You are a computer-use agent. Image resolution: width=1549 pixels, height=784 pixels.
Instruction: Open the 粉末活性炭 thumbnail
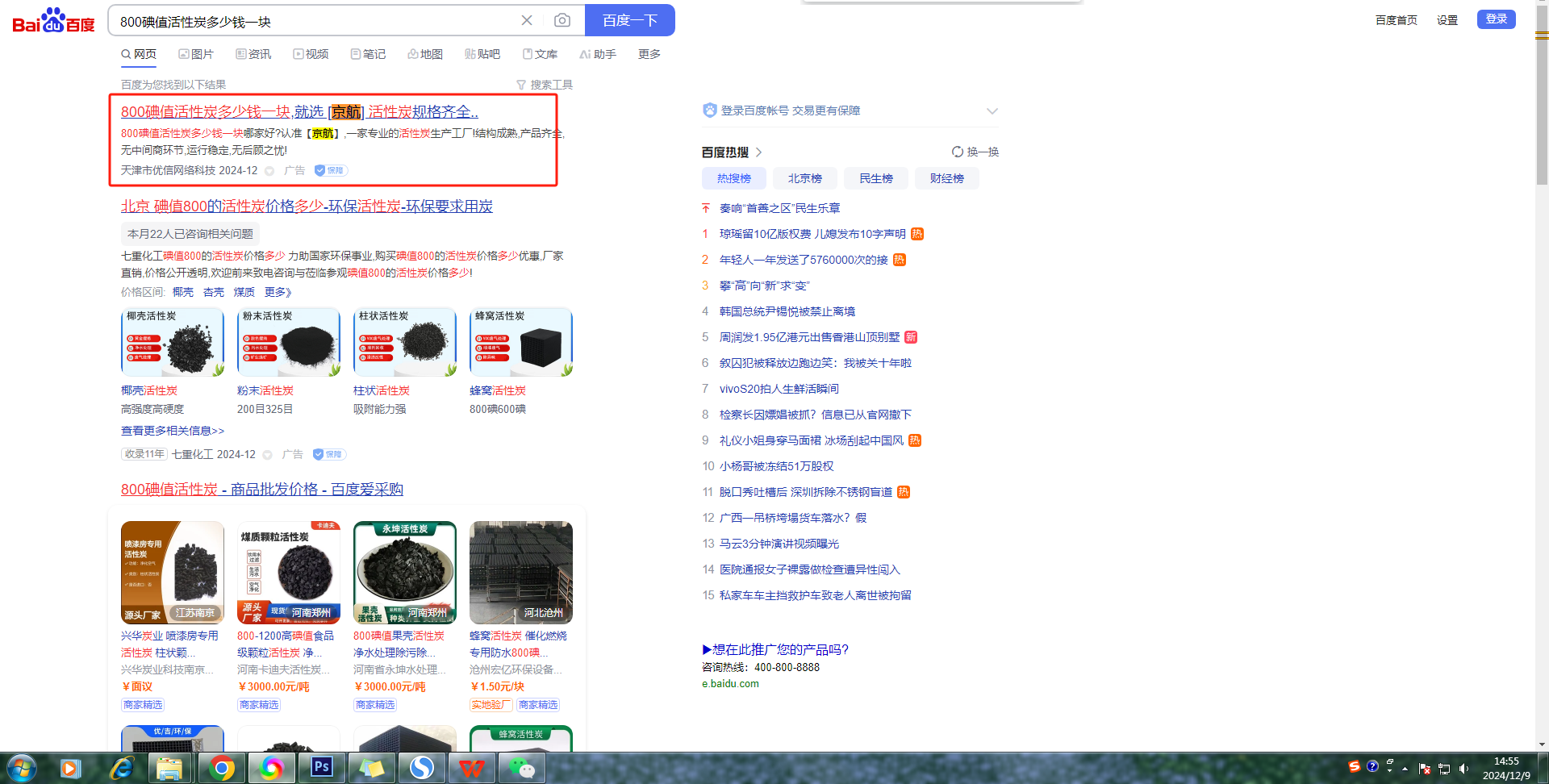click(x=289, y=342)
